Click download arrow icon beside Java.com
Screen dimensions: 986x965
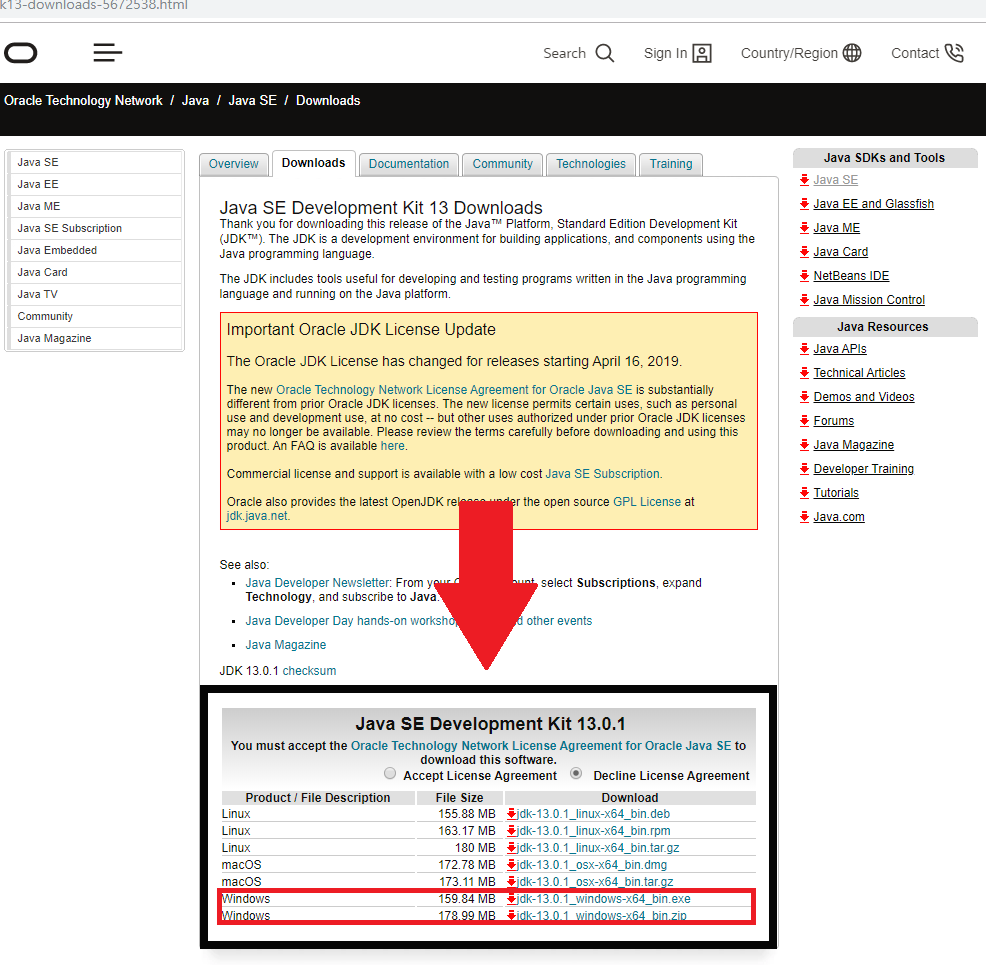(804, 517)
